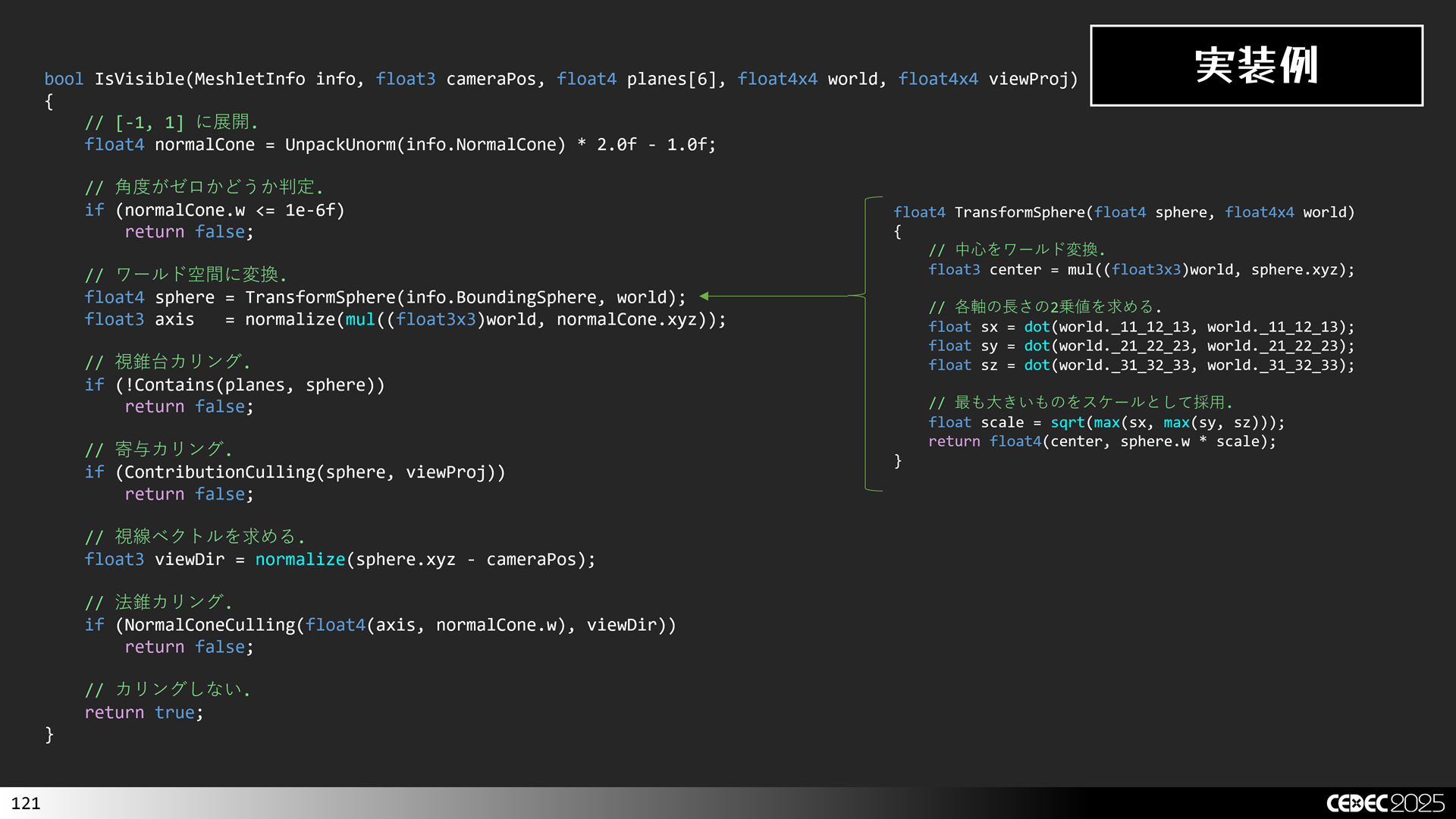Click the viewDir normalize assignment line

340,560
